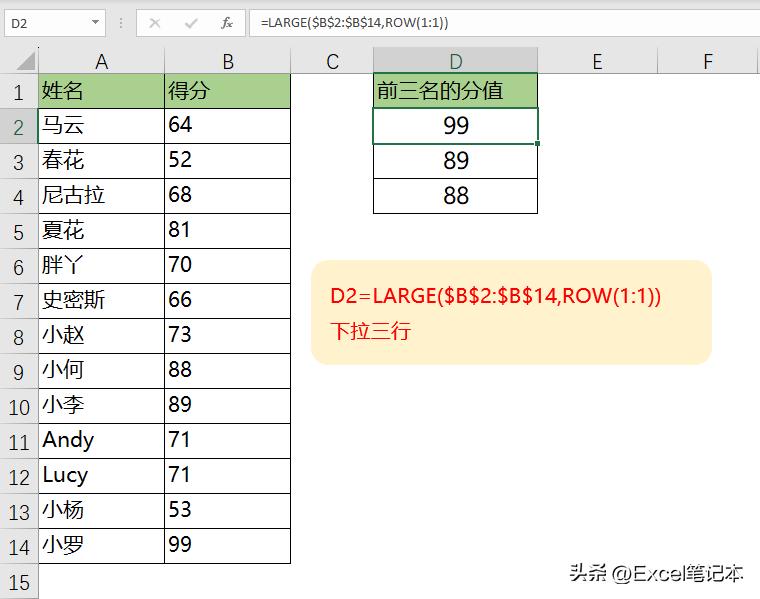Screen dimensions: 760x599
Task: Select the cell containing 马云
Action: pos(101,126)
